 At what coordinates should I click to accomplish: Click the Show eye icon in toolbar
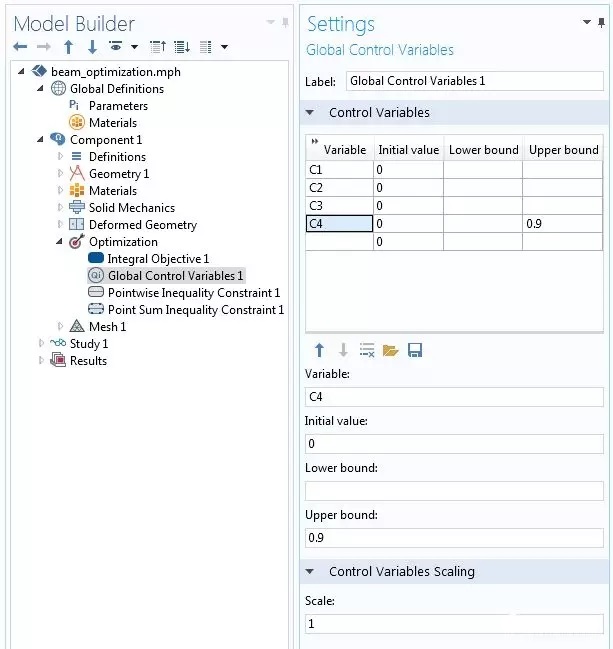116,46
